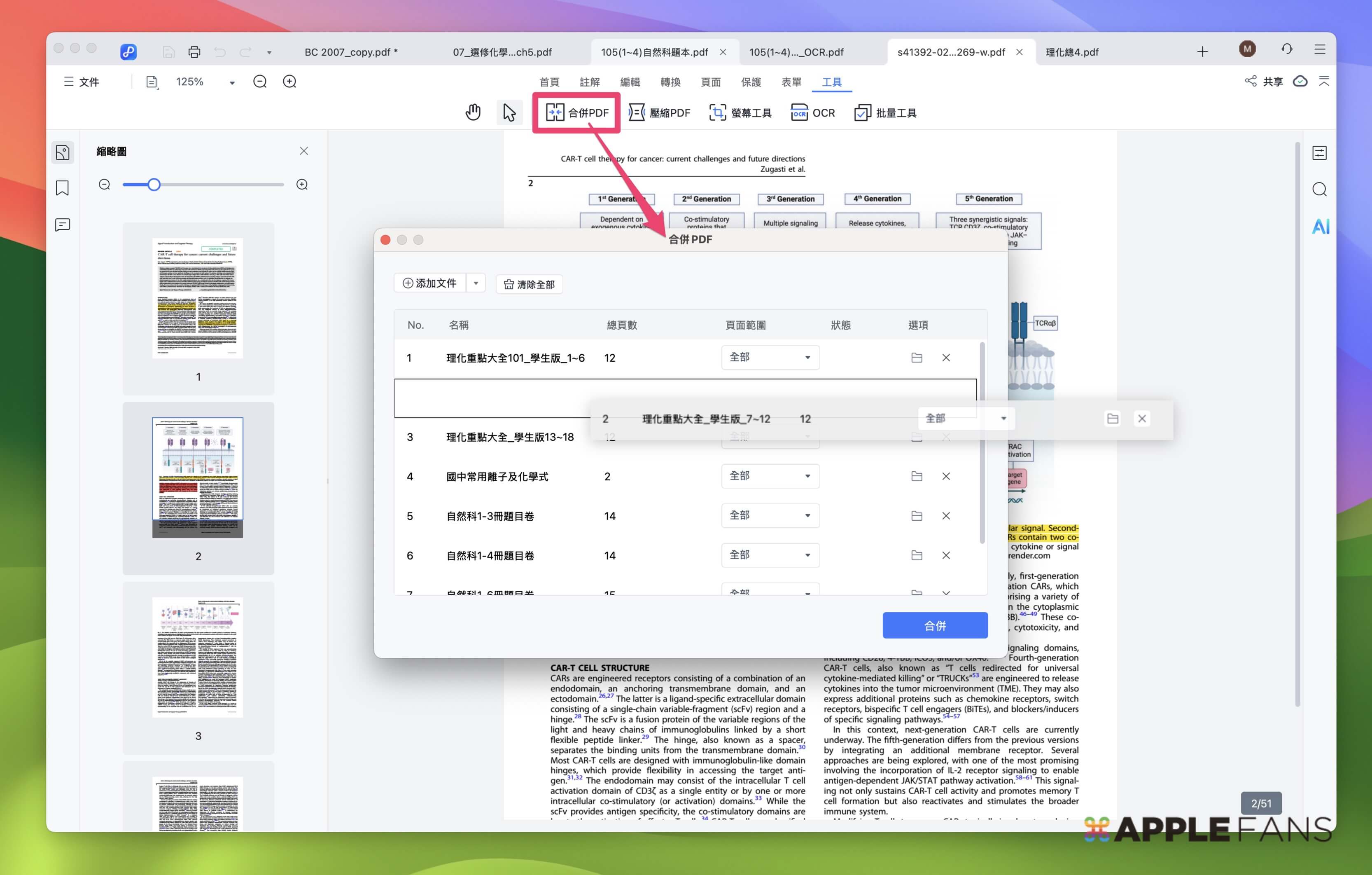This screenshot has height=875, width=1372.
Task: Click zoom-out magnifier in main toolbar
Action: 260,82
